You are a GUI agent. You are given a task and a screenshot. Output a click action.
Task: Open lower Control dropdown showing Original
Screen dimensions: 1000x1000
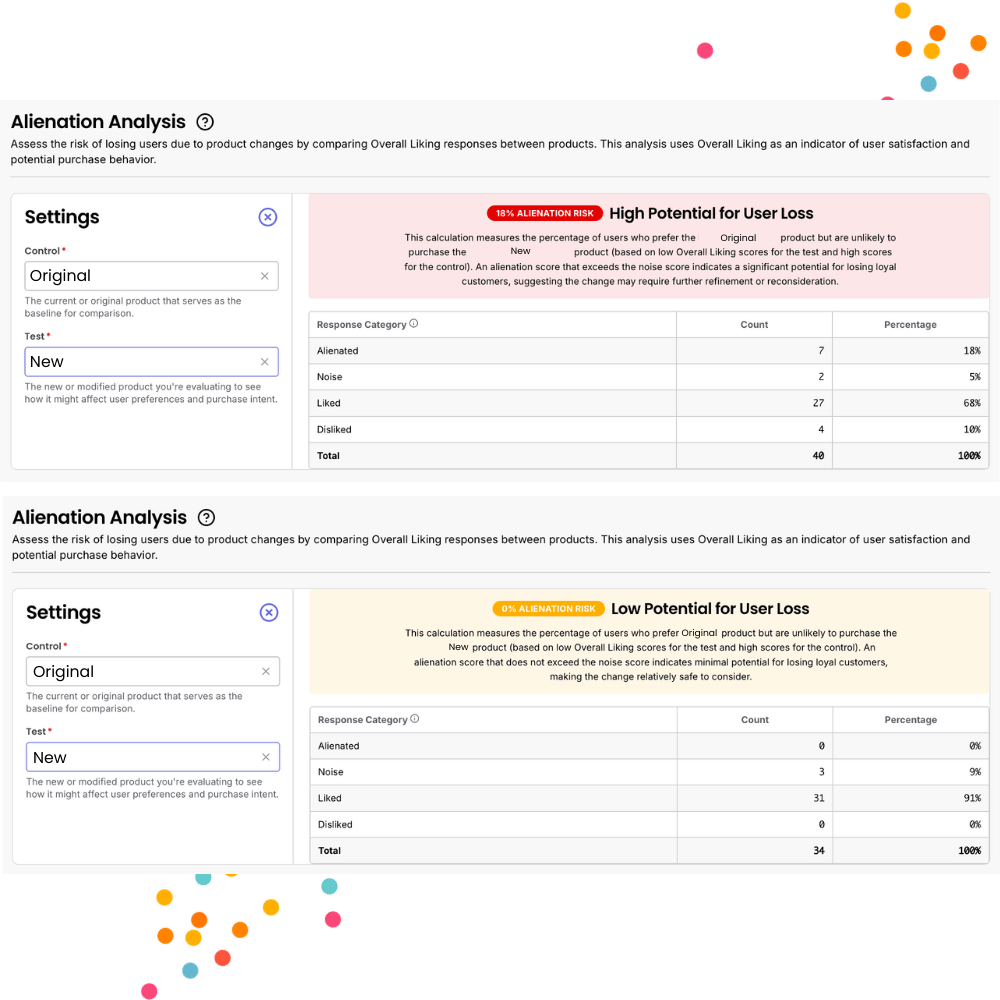[x=140, y=672]
